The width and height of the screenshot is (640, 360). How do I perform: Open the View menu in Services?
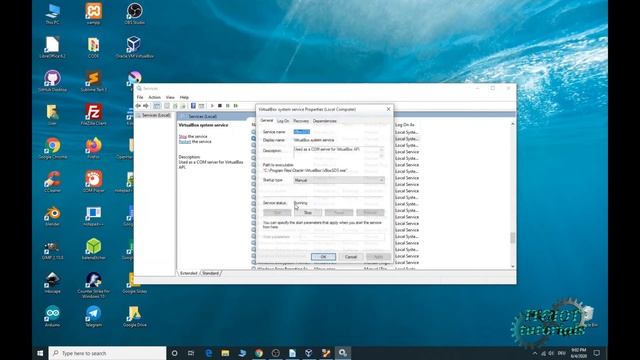click(170, 97)
